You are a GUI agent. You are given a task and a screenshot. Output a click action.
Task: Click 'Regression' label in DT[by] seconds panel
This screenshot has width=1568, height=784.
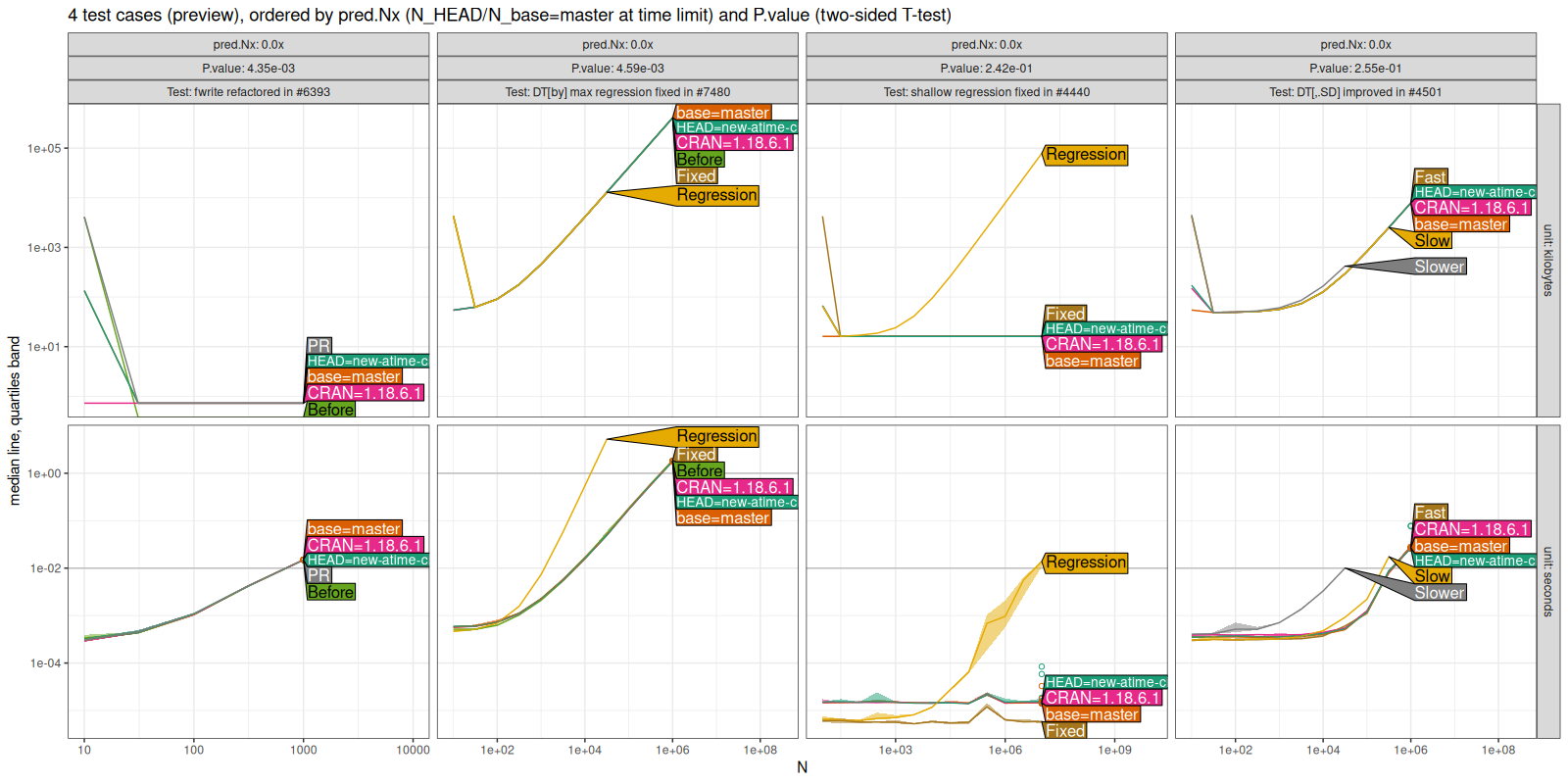pos(716,436)
